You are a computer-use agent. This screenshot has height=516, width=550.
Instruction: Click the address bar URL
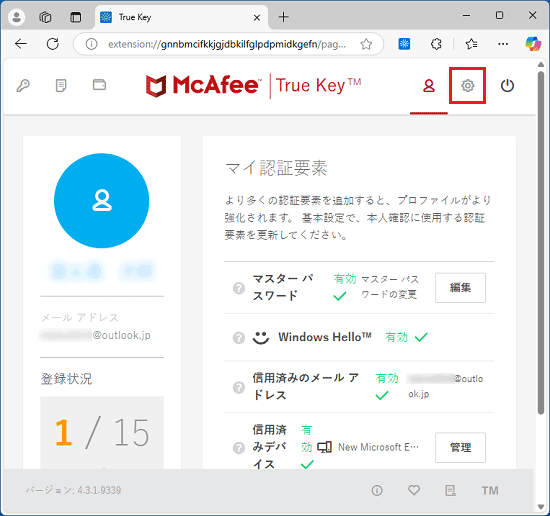tap(227, 44)
